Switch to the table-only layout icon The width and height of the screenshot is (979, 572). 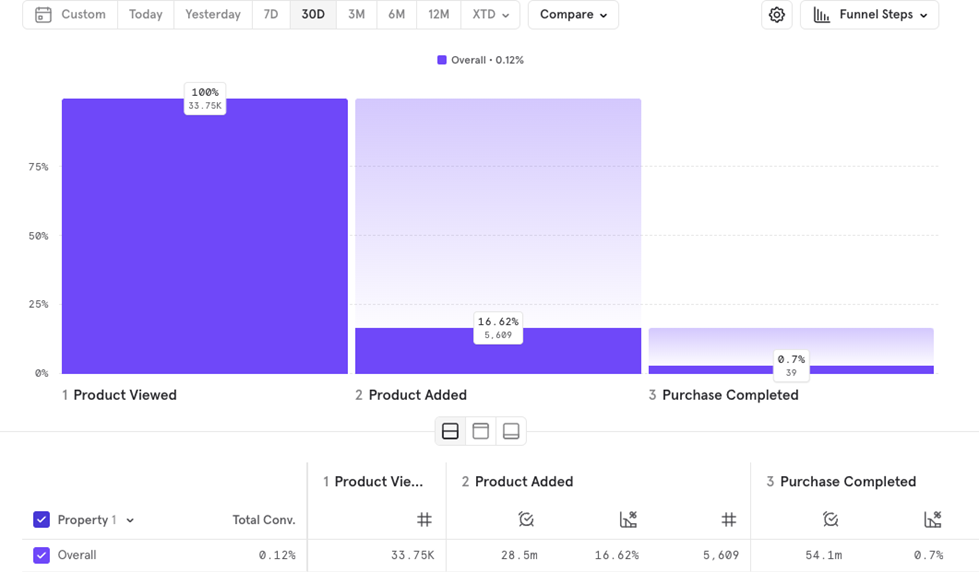[x=511, y=431]
